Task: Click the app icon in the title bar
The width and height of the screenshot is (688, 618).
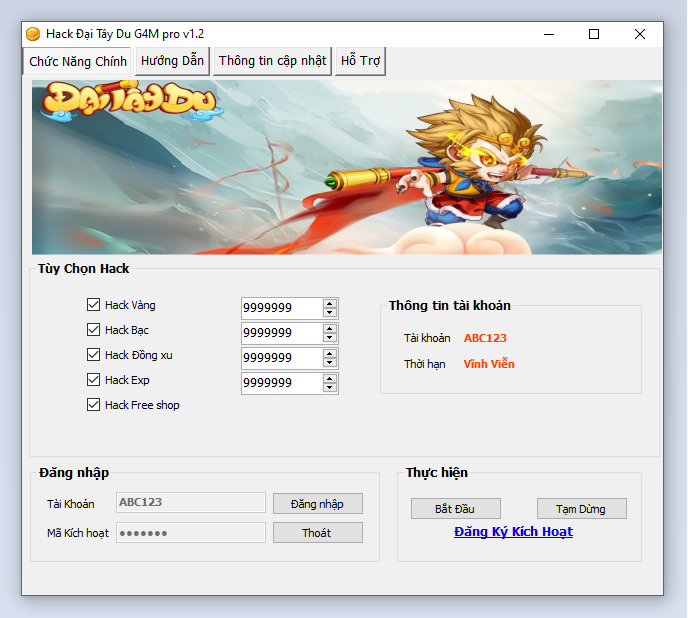Action: pos(33,34)
